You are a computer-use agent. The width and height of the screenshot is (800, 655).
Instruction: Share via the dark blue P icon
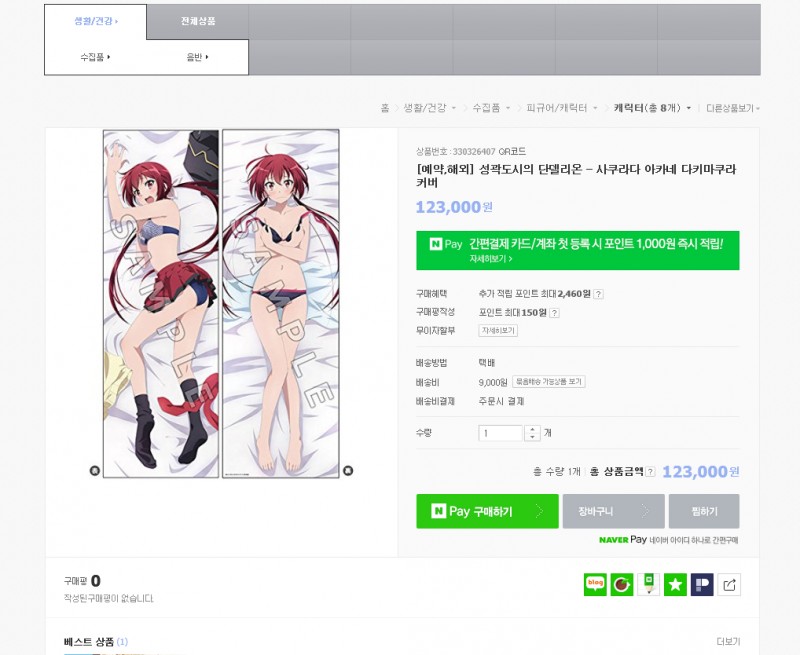click(702, 585)
